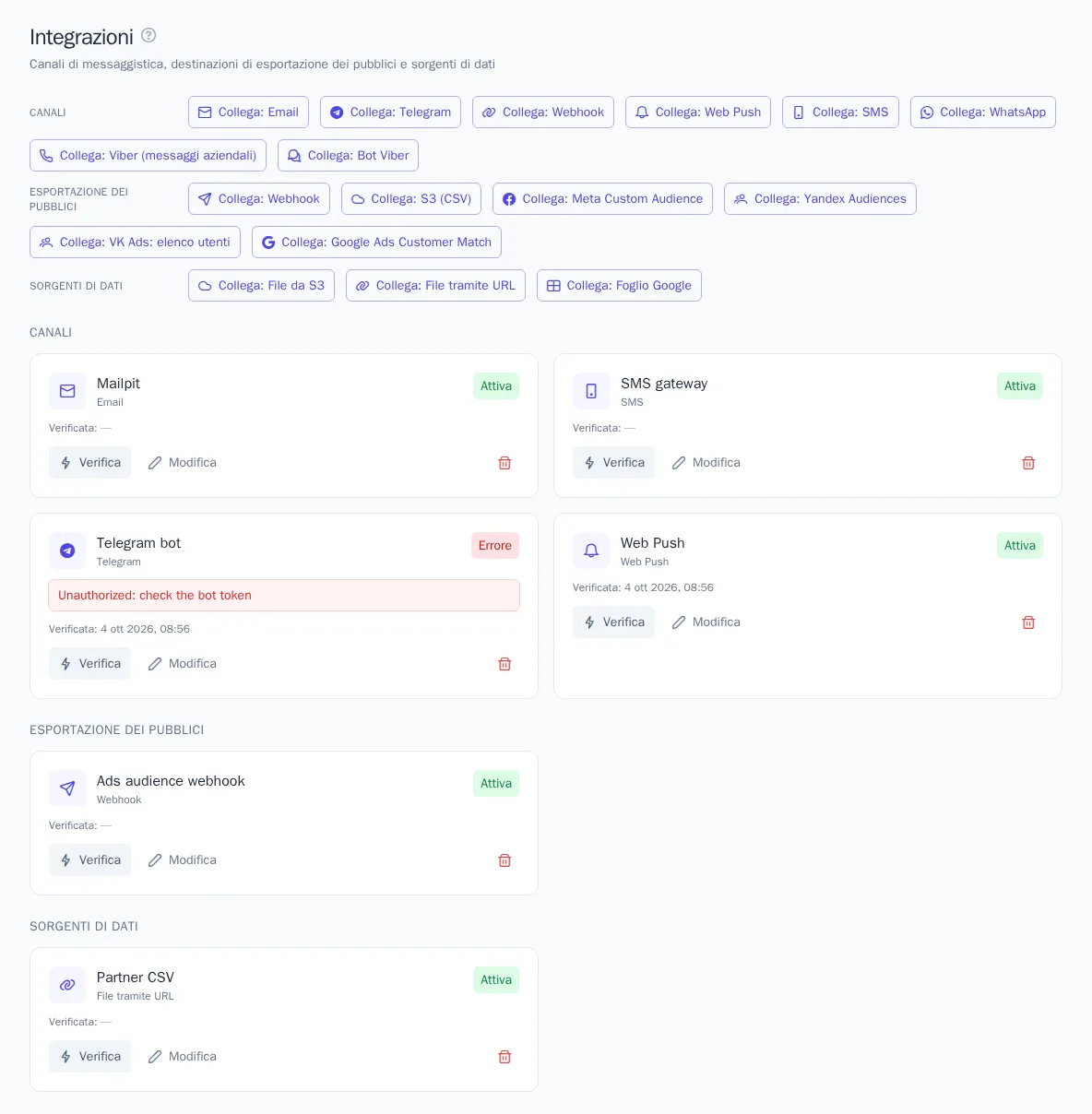Image resolution: width=1092 pixels, height=1114 pixels.
Task: Delete the Mailpit email integration
Action: coord(504,463)
